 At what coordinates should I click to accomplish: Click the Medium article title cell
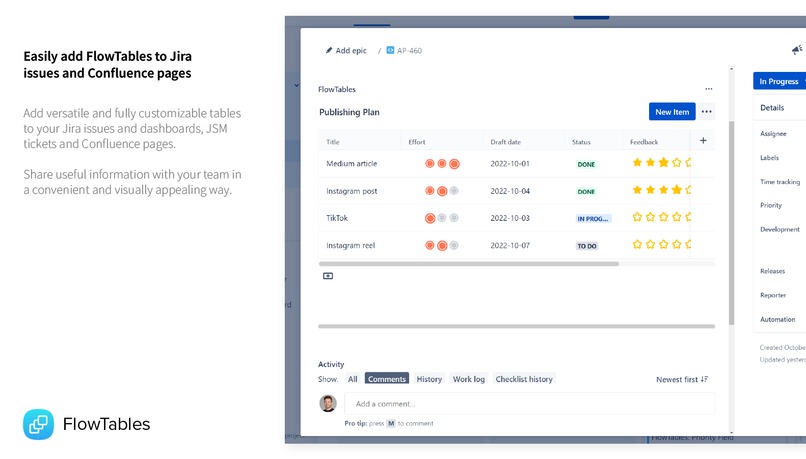point(352,163)
